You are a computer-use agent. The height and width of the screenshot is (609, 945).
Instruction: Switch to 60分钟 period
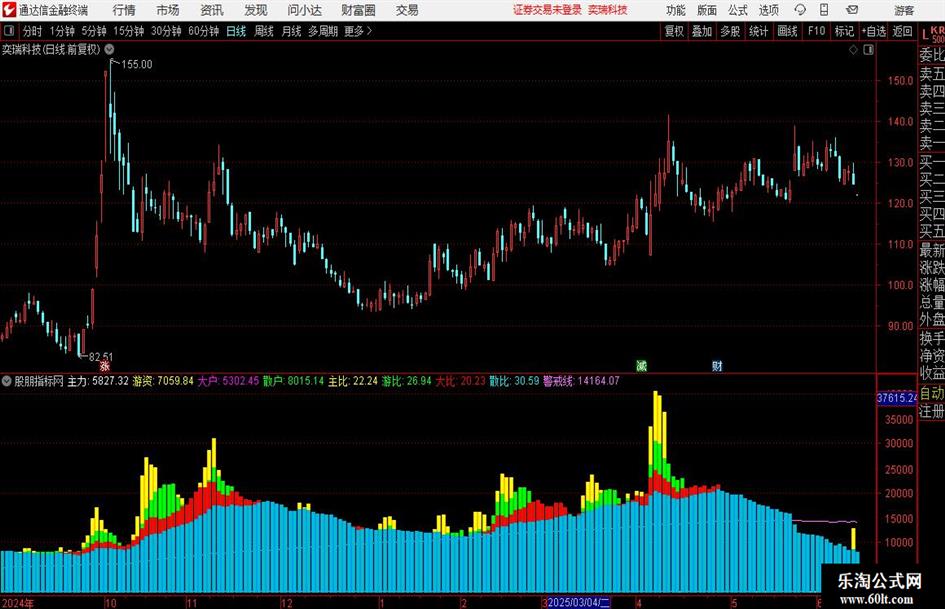click(203, 31)
